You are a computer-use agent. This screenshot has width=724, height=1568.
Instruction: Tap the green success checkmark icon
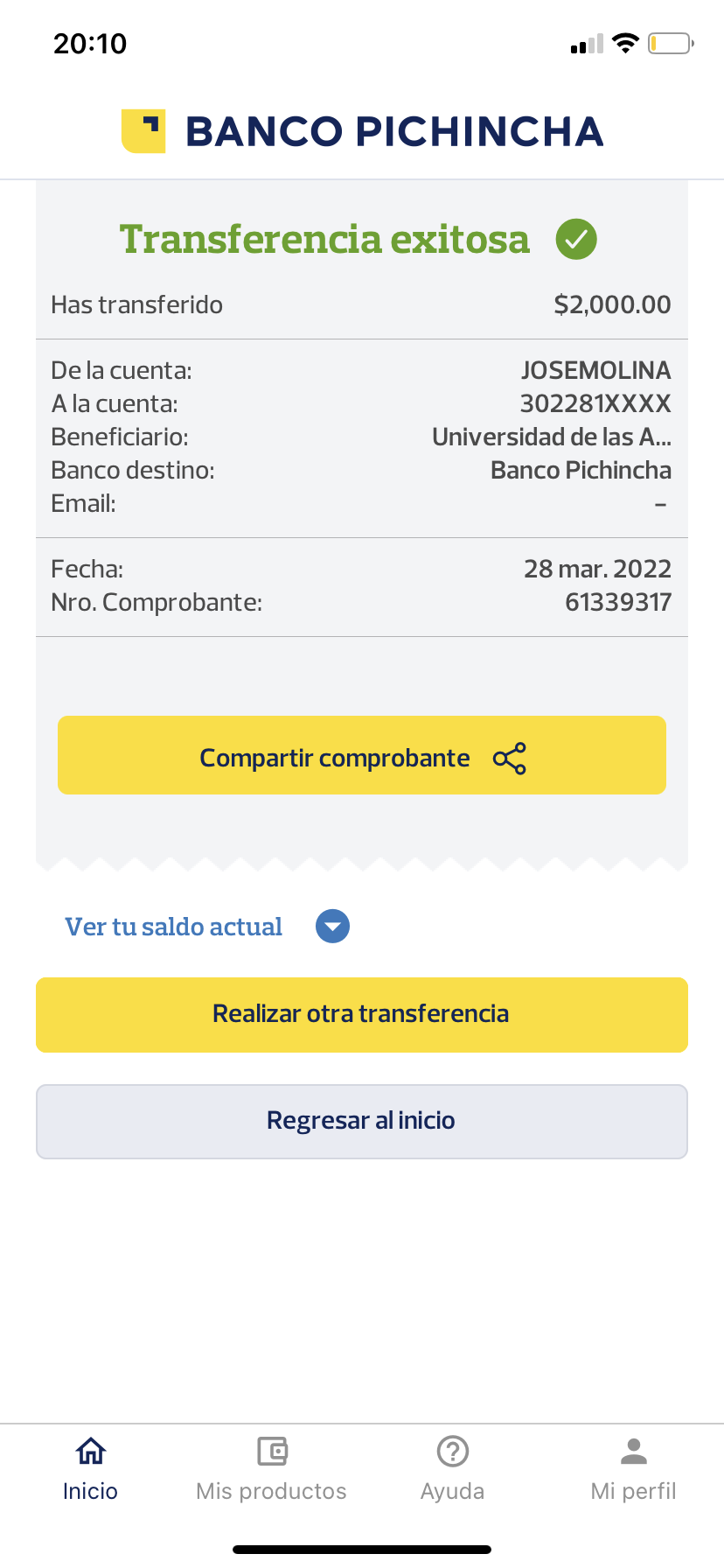[x=576, y=239]
